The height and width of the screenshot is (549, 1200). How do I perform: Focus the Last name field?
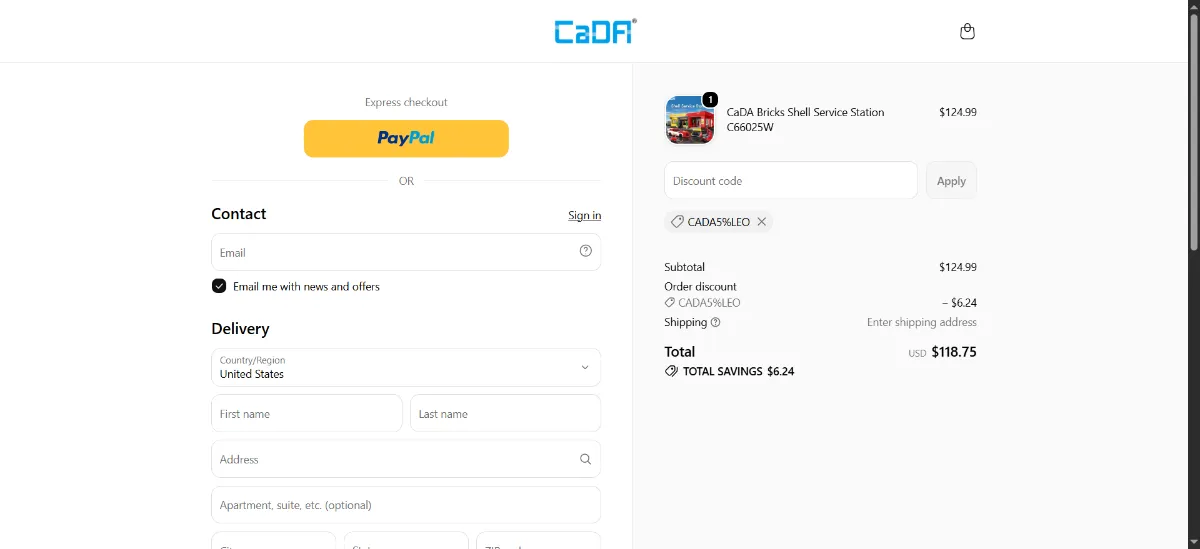pos(505,413)
